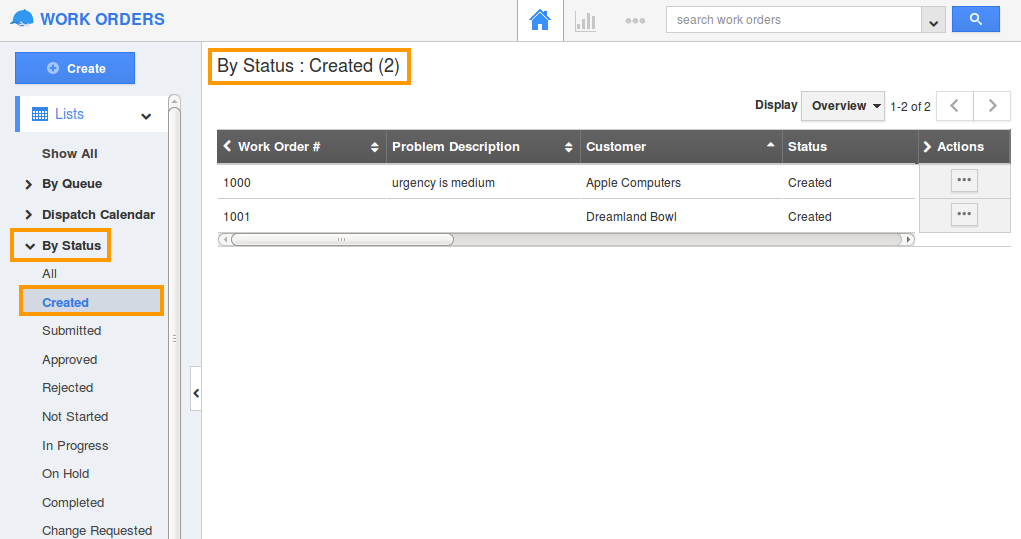Image resolution: width=1021 pixels, height=539 pixels.
Task: Select Show All in sidebar
Action: click(70, 154)
